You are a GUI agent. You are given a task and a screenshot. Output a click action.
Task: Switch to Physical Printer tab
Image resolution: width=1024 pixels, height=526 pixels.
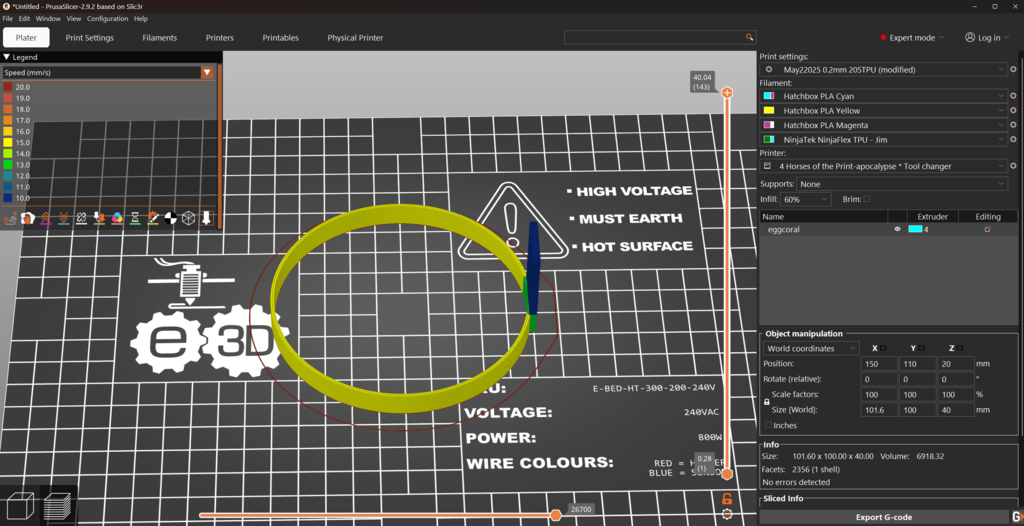click(x=355, y=38)
